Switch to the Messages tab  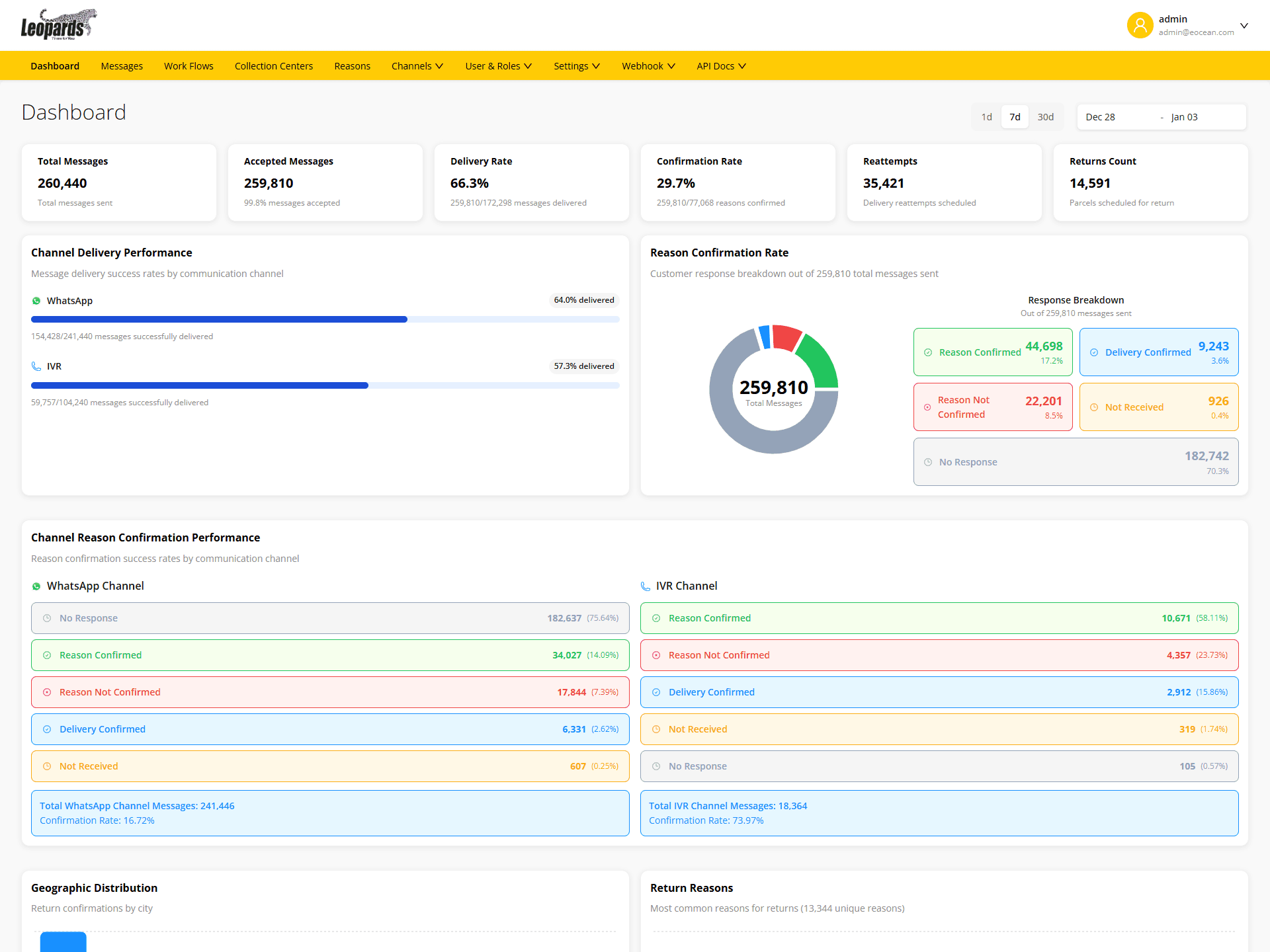[x=122, y=65]
